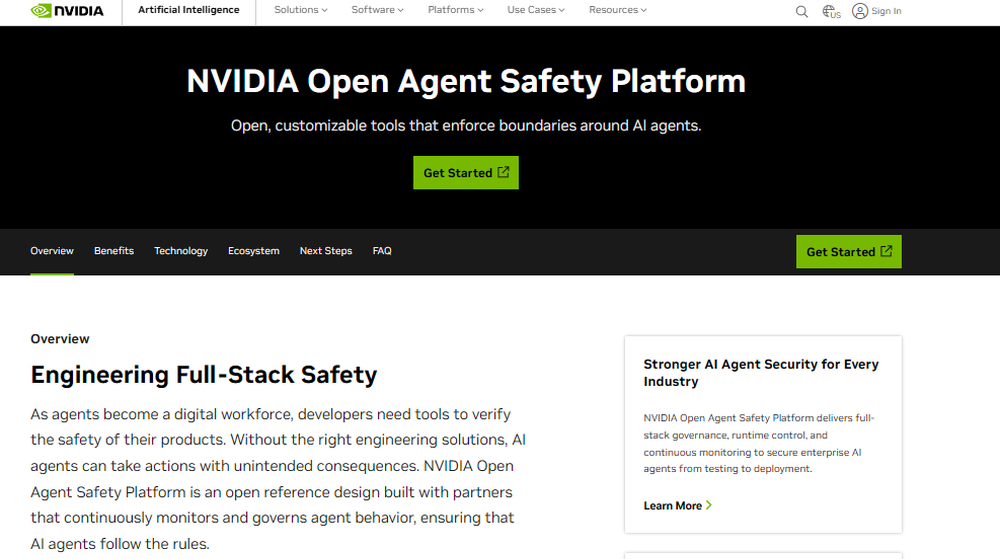Expand the Resources menu
The height and width of the screenshot is (559, 1000).
(617, 10)
